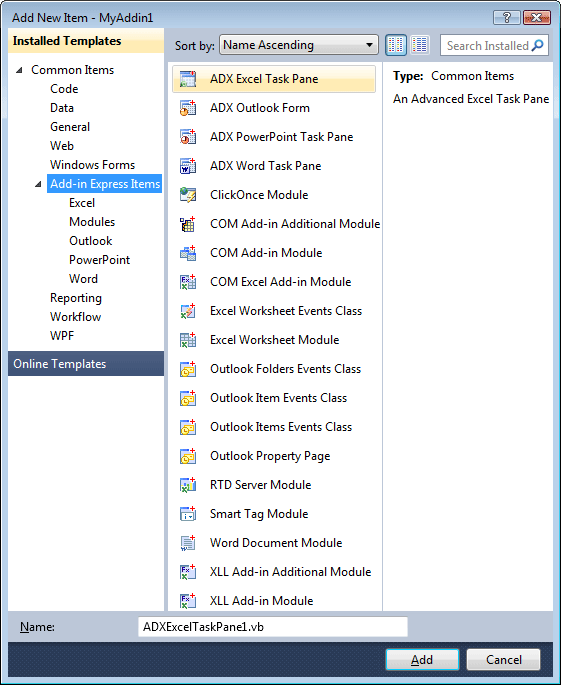Image resolution: width=561 pixels, height=685 pixels.
Task: Select the Outlook Item Events Class icon
Action: pos(188,398)
